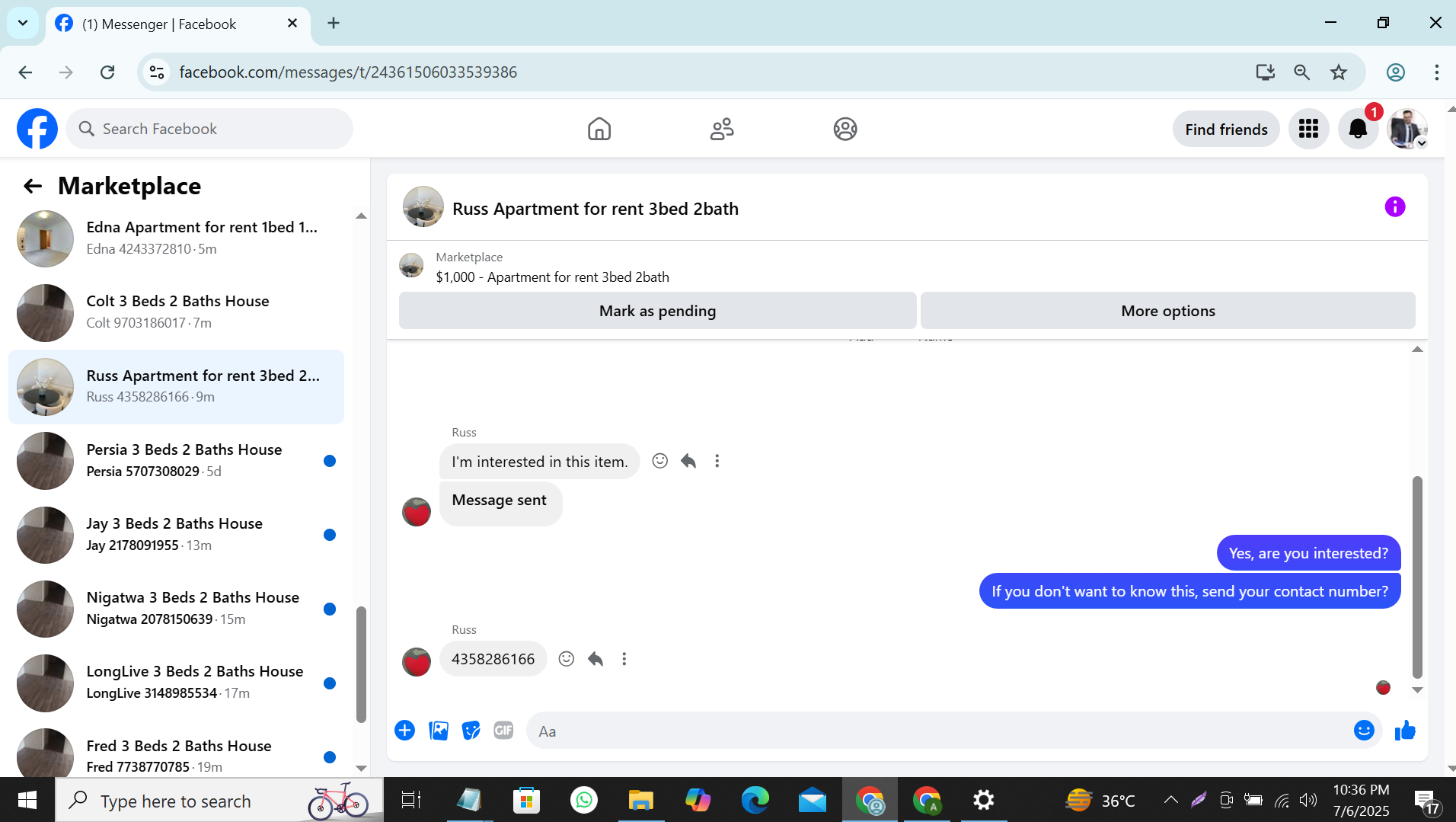Open the emoji picker in message box

[x=1364, y=731]
